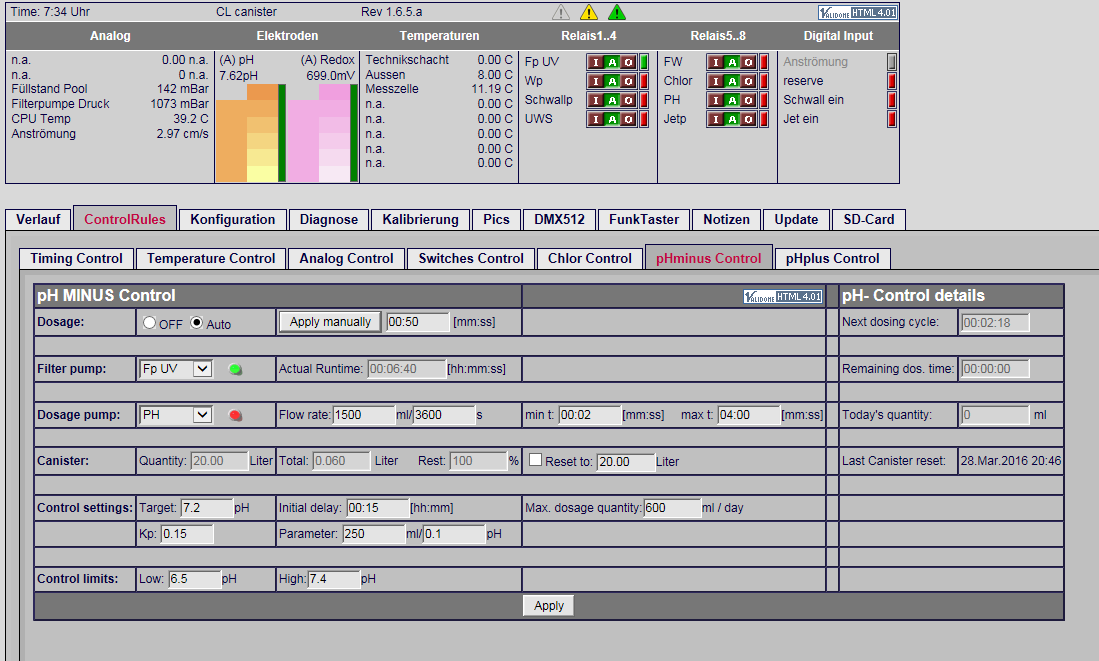Open the Timing Control sub-tab
This screenshot has height=661, width=1099.
76,259
